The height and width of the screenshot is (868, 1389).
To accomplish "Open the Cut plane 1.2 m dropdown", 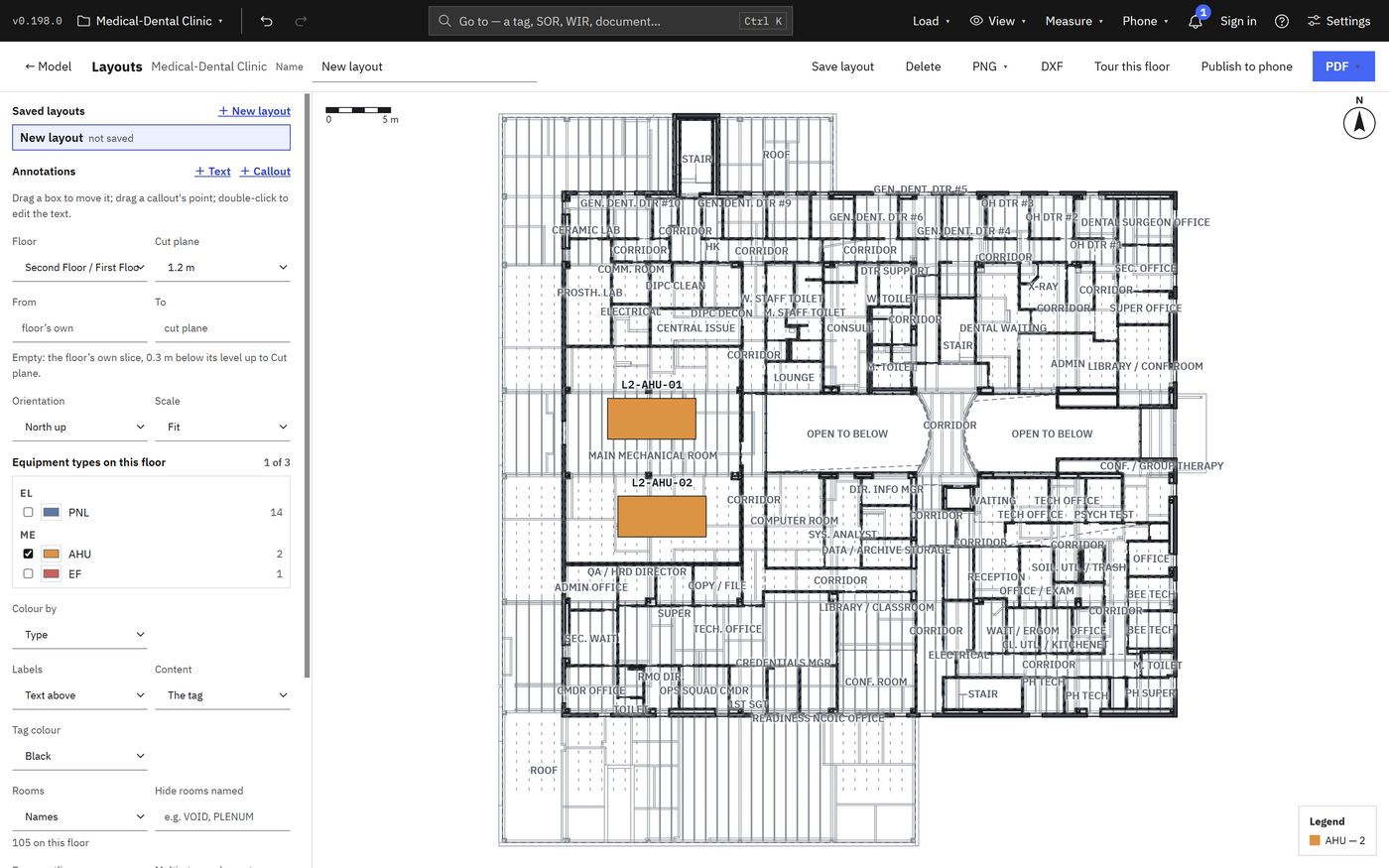I will tap(222, 268).
